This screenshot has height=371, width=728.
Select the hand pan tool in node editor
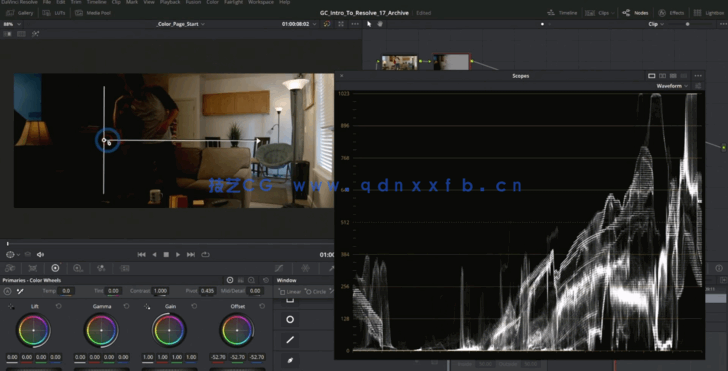pos(380,24)
